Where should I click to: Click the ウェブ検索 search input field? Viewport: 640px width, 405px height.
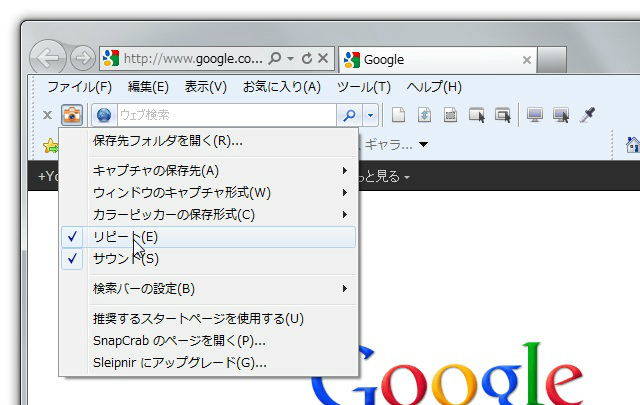(227, 115)
